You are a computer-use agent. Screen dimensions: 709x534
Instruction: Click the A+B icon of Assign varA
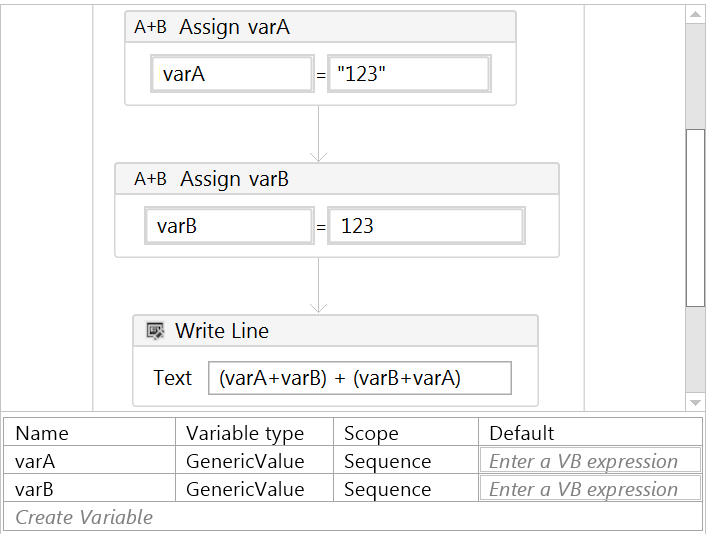[150, 28]
